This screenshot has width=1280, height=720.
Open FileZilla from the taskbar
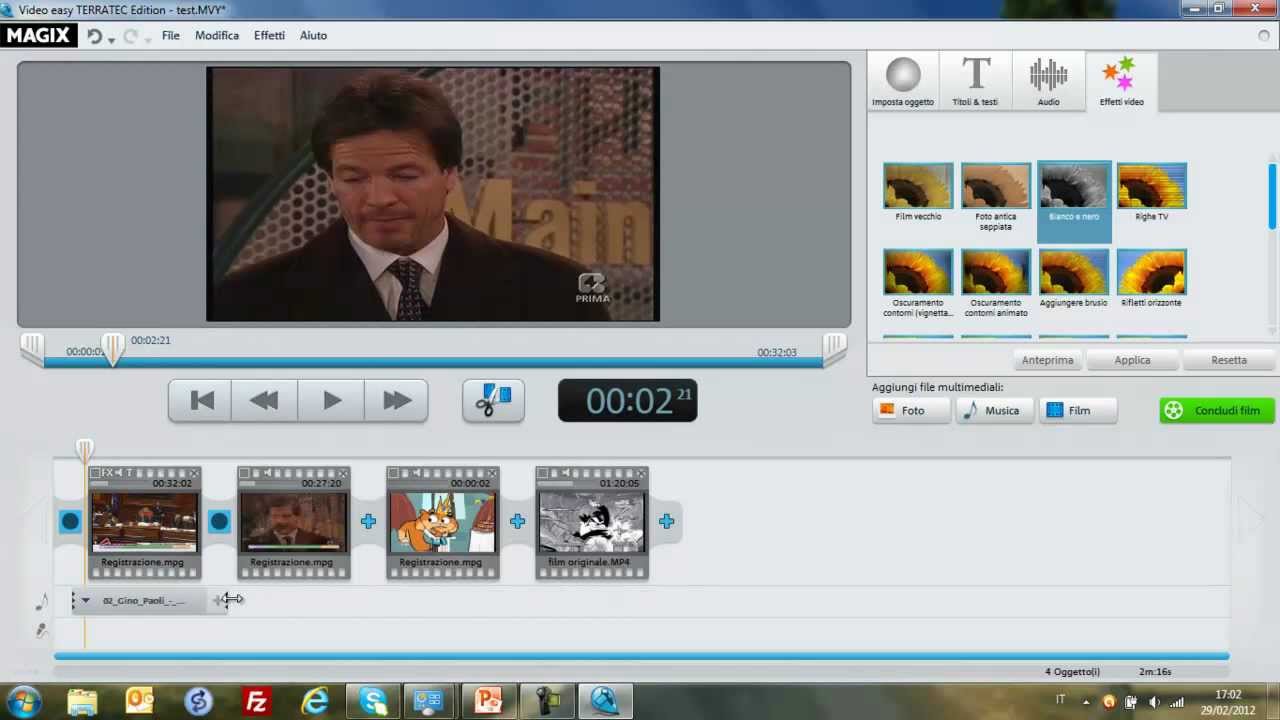point(256,701)
